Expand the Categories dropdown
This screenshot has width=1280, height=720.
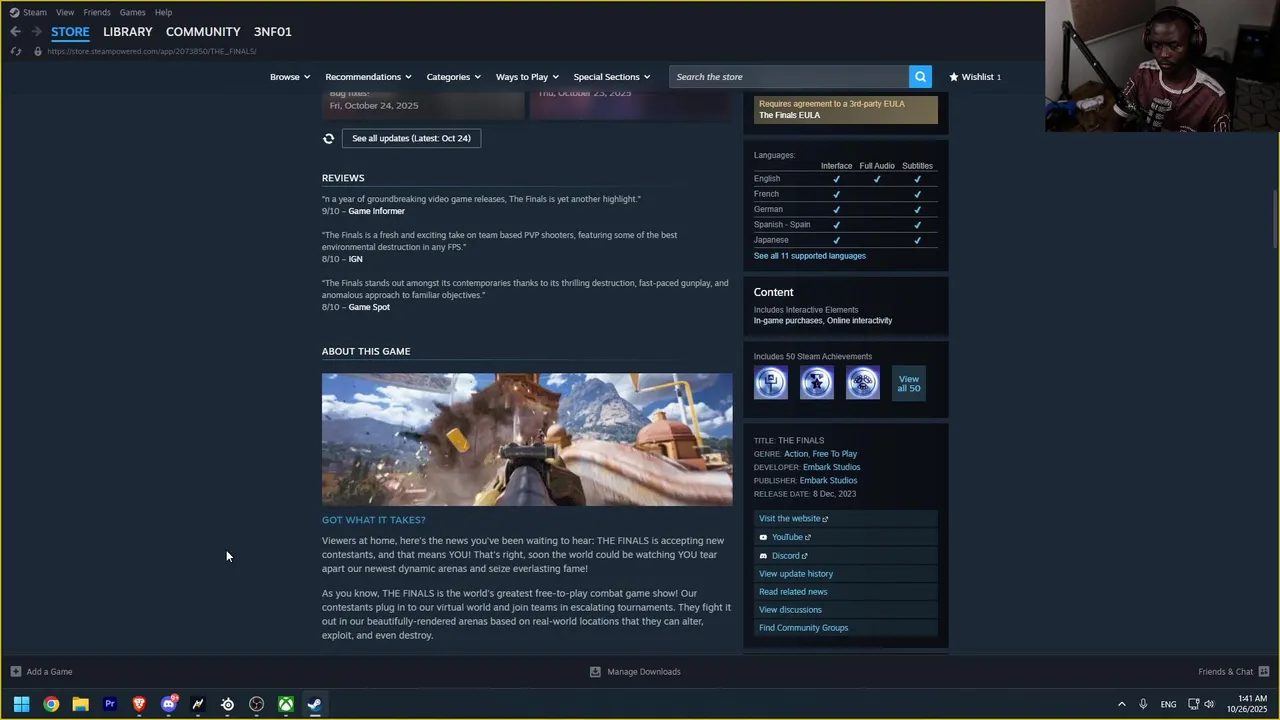click(x=453, y=77)
